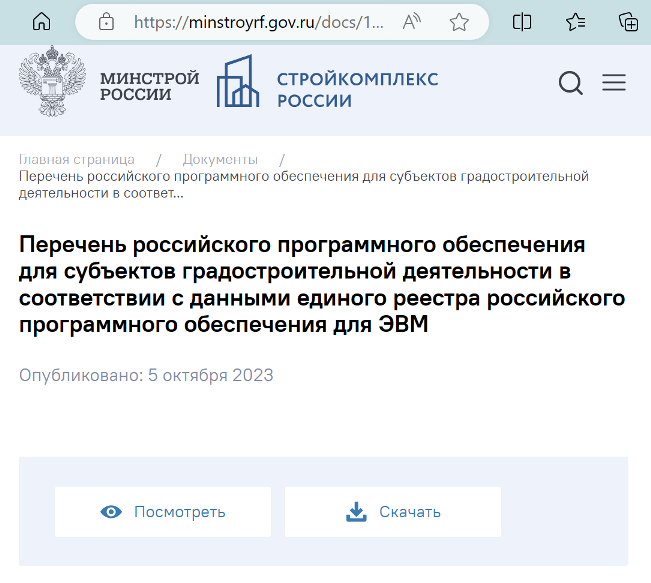Start Read aloud from the address bar
The height and width of the screenshot is (583, 651).
pos(412,22)
